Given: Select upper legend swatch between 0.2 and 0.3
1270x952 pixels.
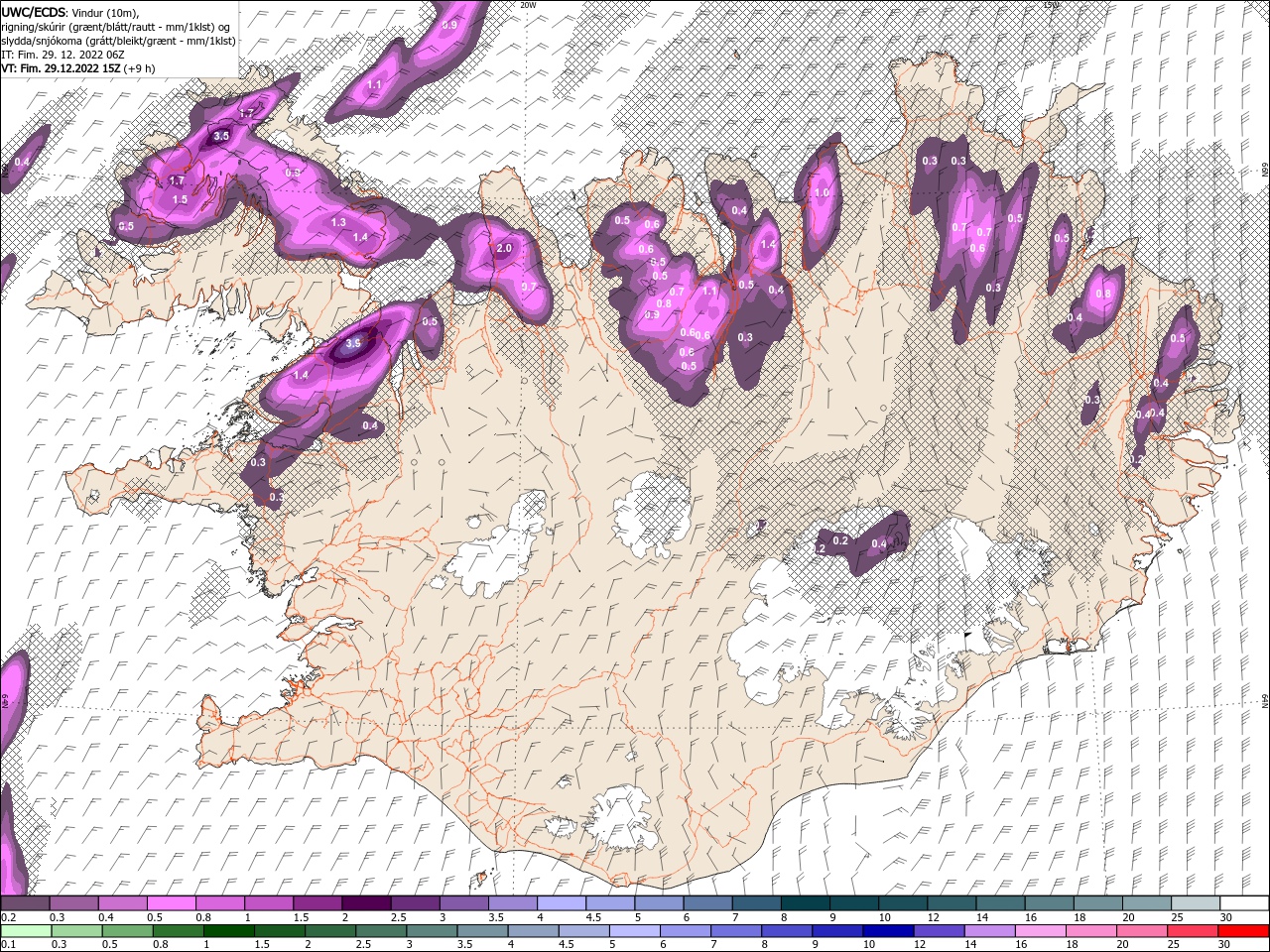Looking at the screenshot, I should point(25,903).
